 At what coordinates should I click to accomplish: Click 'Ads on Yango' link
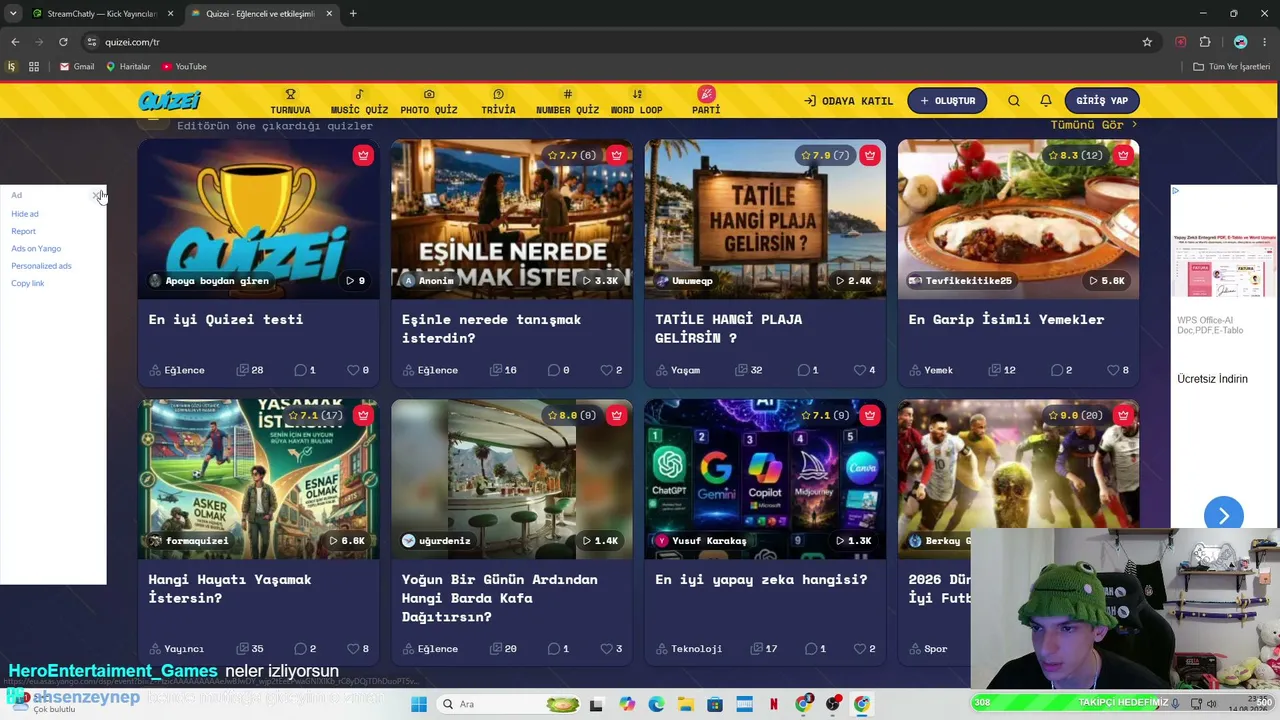[x=36, y=248]
